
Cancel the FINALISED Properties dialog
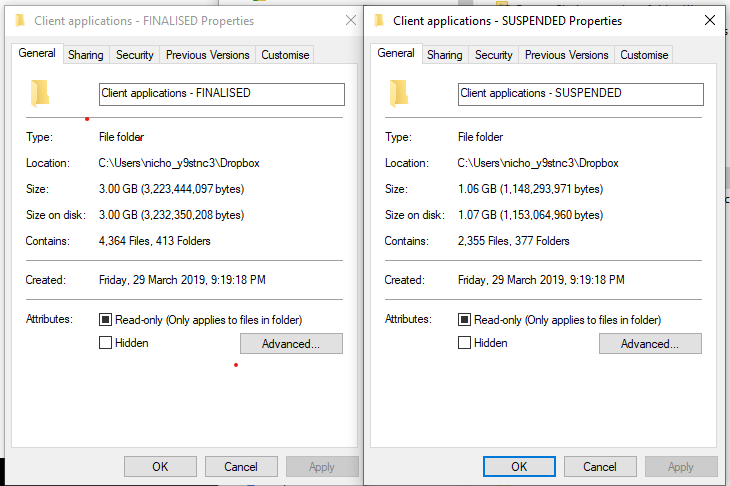pyautogui.click(x=241, y=466)
